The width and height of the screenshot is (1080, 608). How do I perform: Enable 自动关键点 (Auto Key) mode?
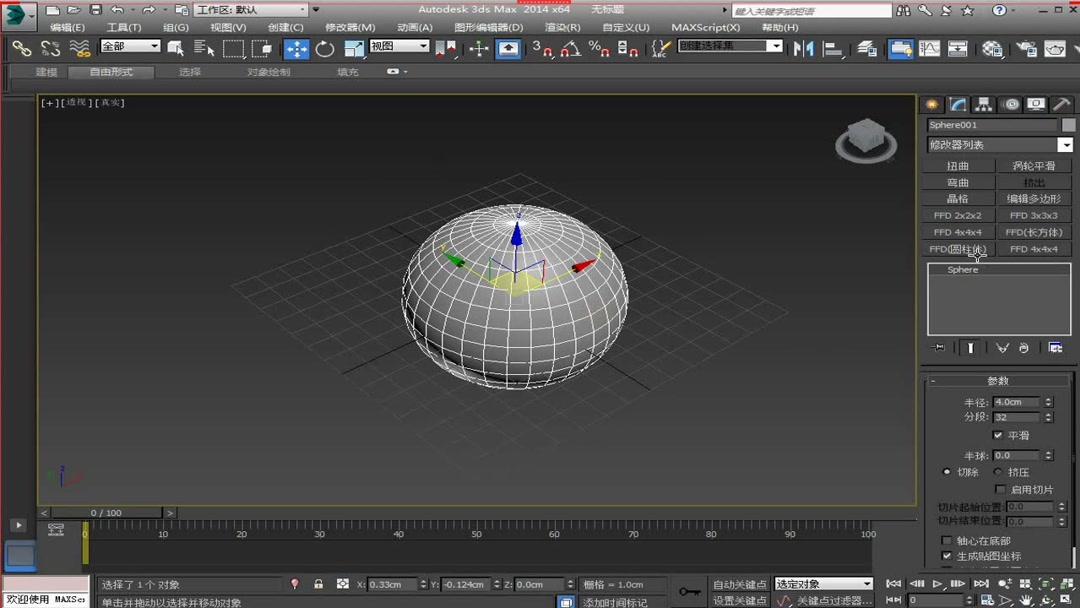[x=739, y=583]
